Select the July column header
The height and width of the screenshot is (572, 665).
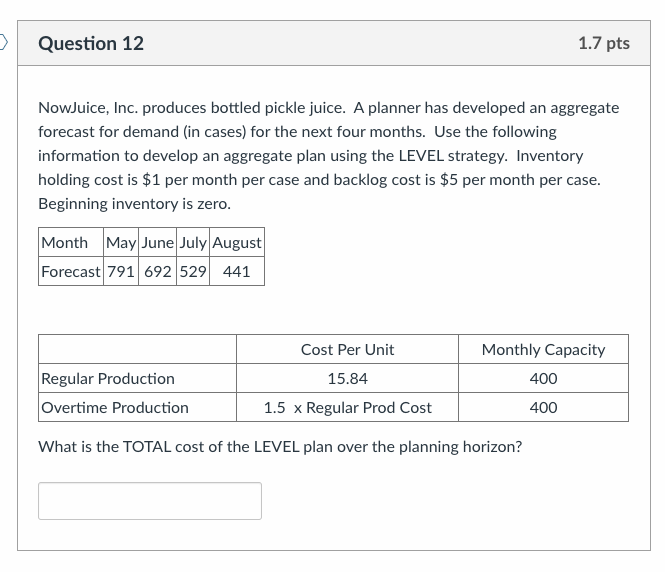pyautogui.click(x=193, y=242)
